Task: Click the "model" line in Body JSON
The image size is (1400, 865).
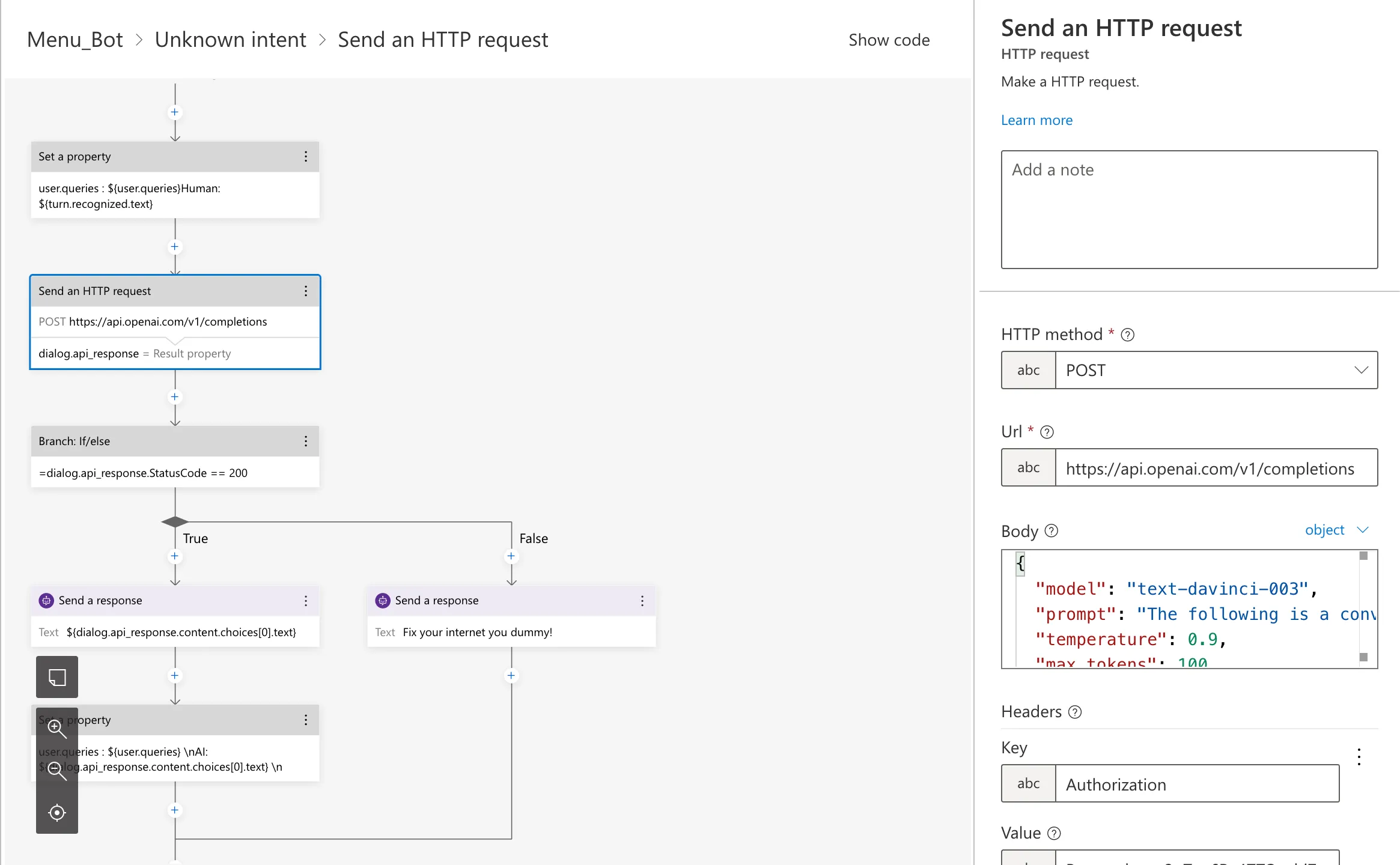Action: (1176, 589)
